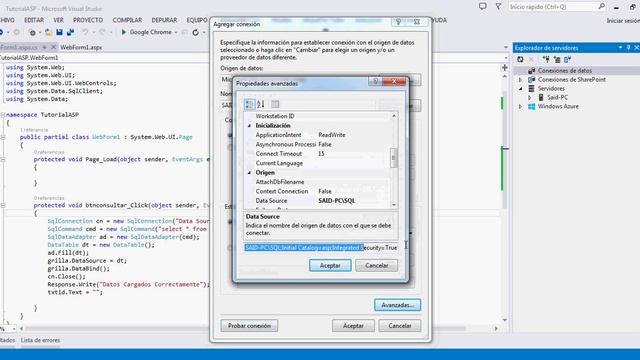The height and width of the screenshot is (360, 640).
Task: Expand the Windows Azure node
Action: click(520, 107)
